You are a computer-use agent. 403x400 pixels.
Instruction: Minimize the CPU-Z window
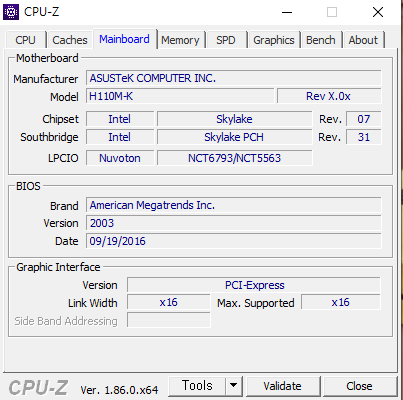tap(287, 12)
